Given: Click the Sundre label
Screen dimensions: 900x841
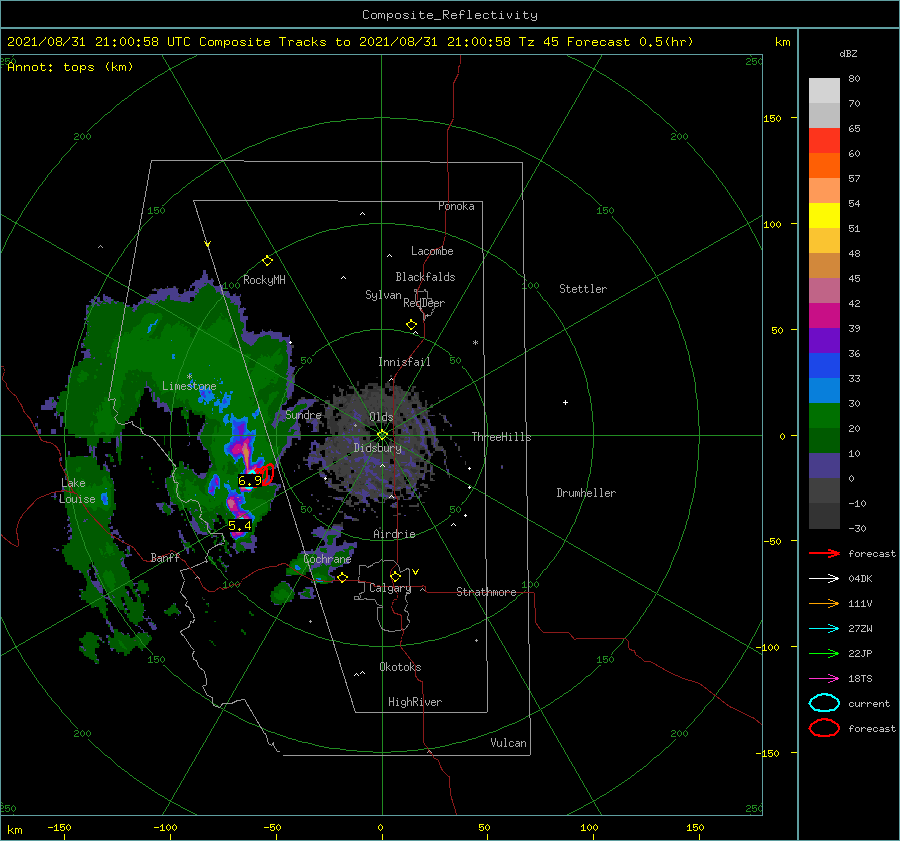Looking at the screenshot, I should click(x=304, y=415).
